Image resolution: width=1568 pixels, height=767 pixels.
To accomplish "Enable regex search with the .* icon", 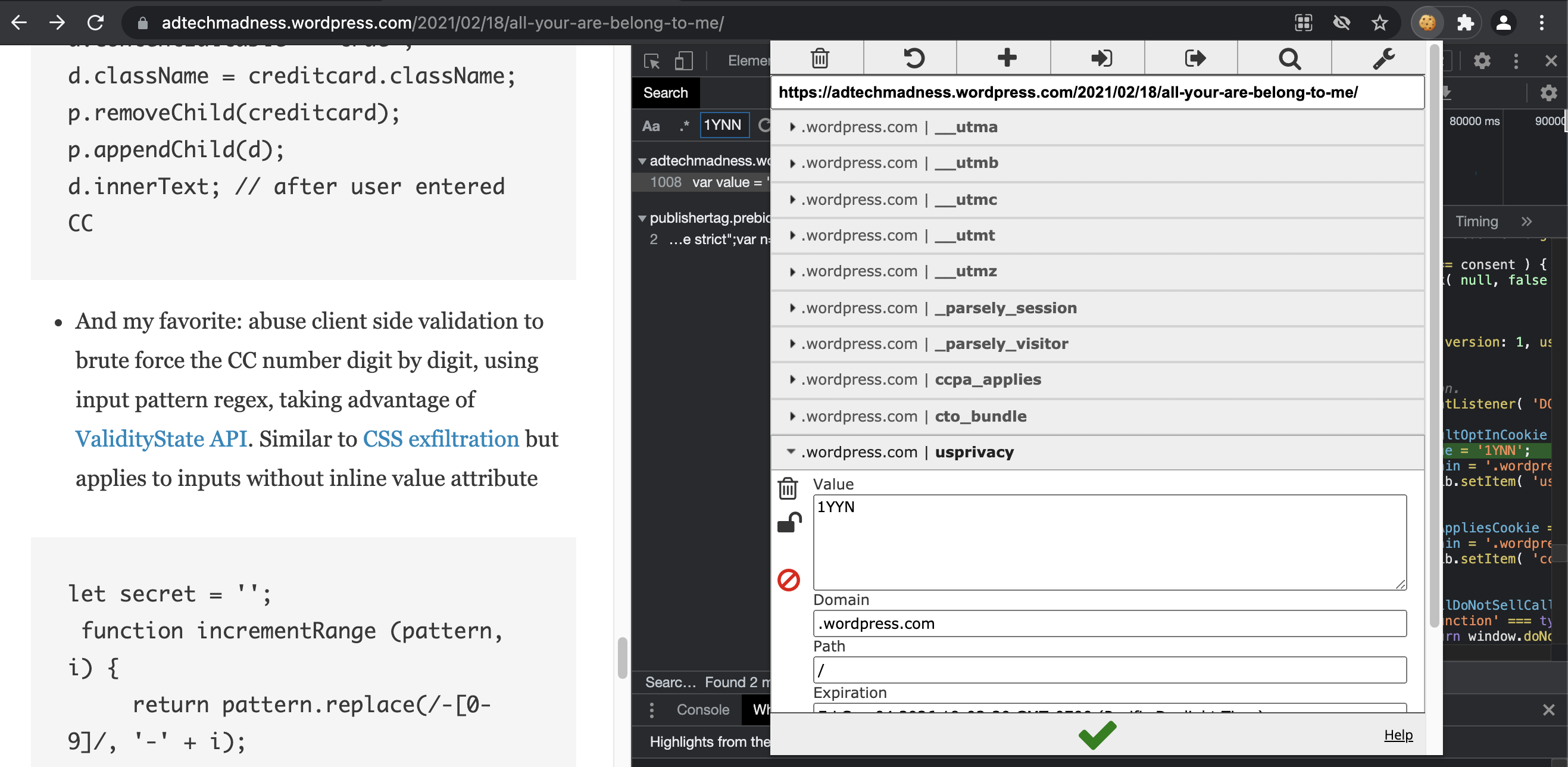I will click(x=684, y=125).
